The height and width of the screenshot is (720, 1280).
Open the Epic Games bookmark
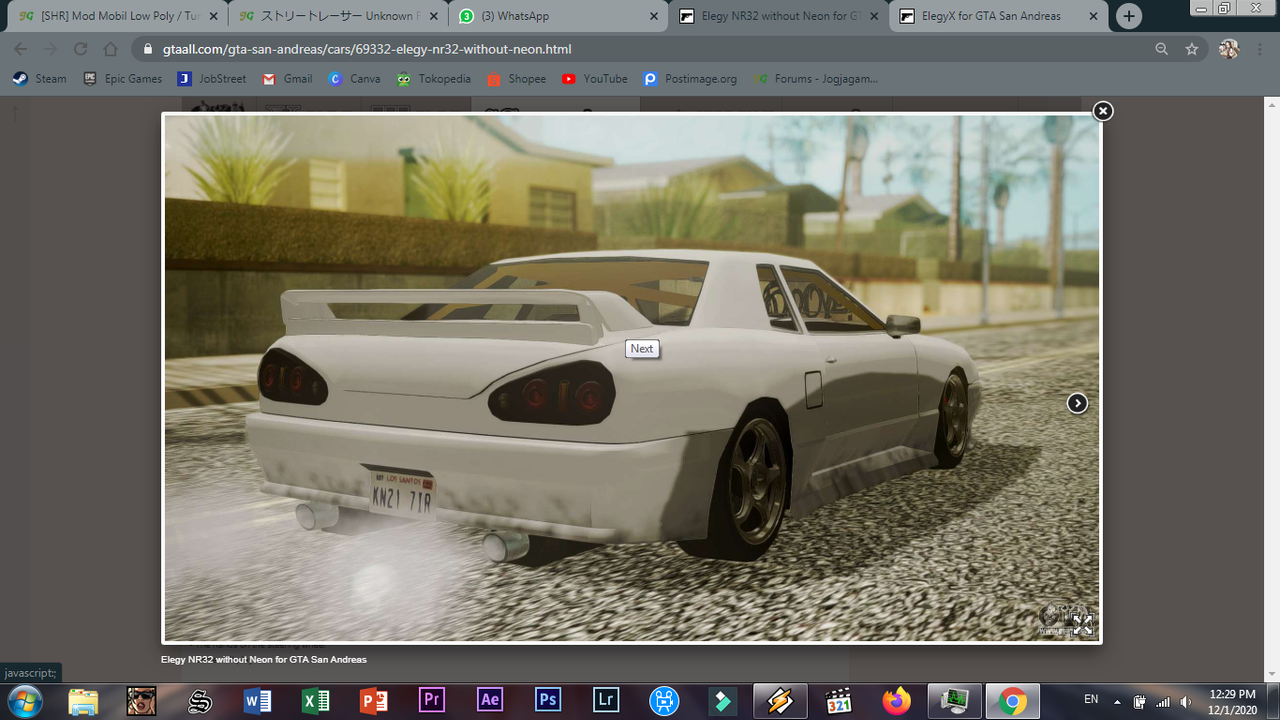[122, 79]
